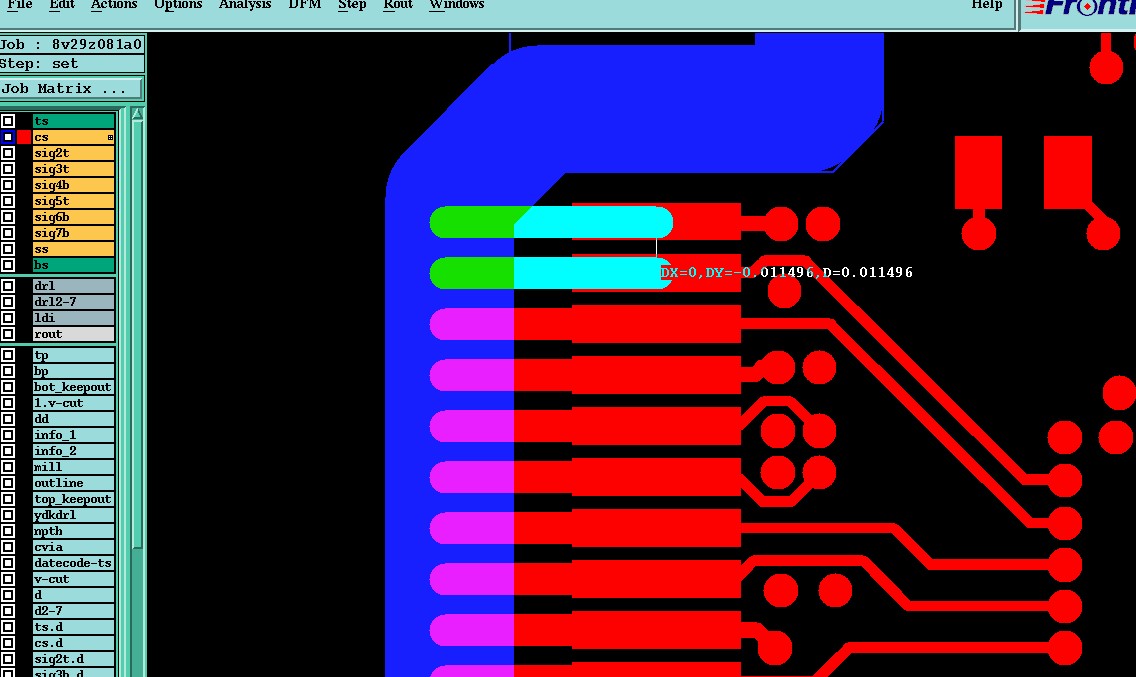Select the bp layer name
Viewport: 1136px width, 677px height.
74,371
